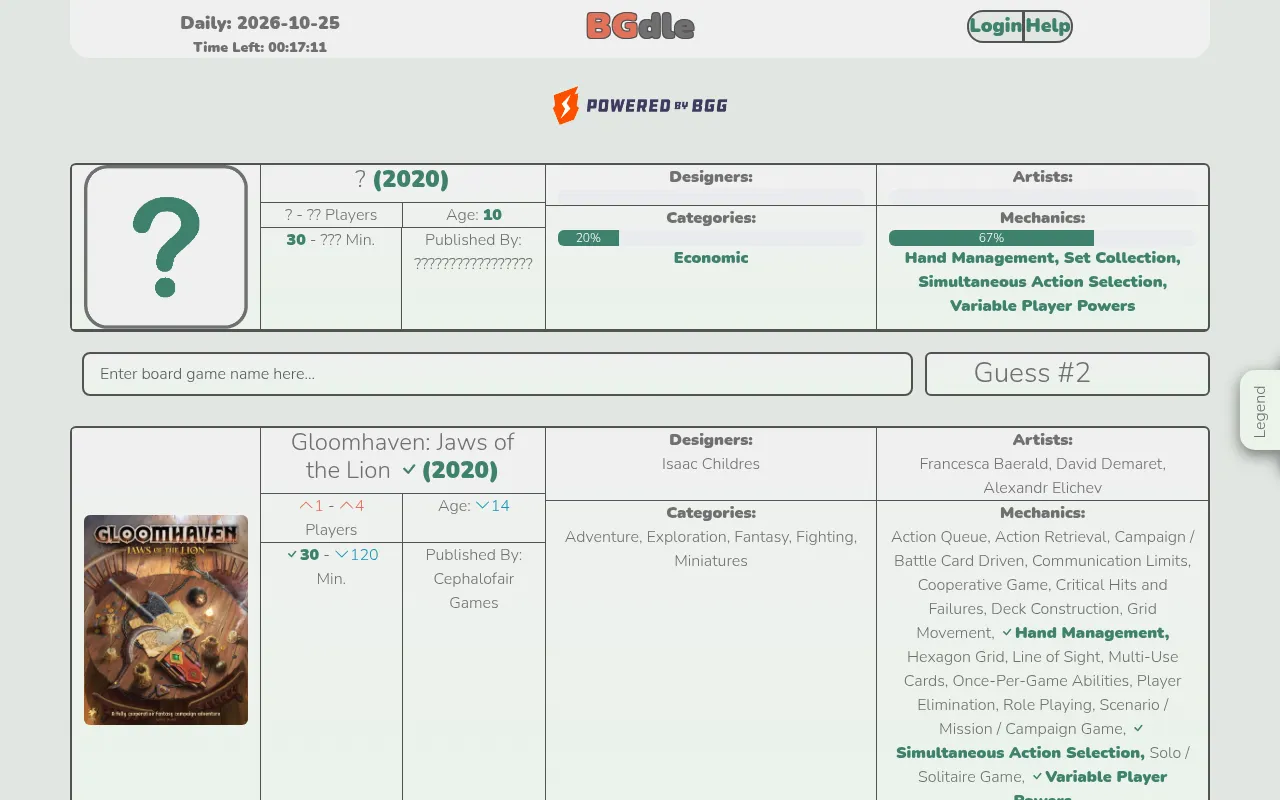Click the Mechanics 67% progress bar
The image size is (1280, 800).
1042,238
